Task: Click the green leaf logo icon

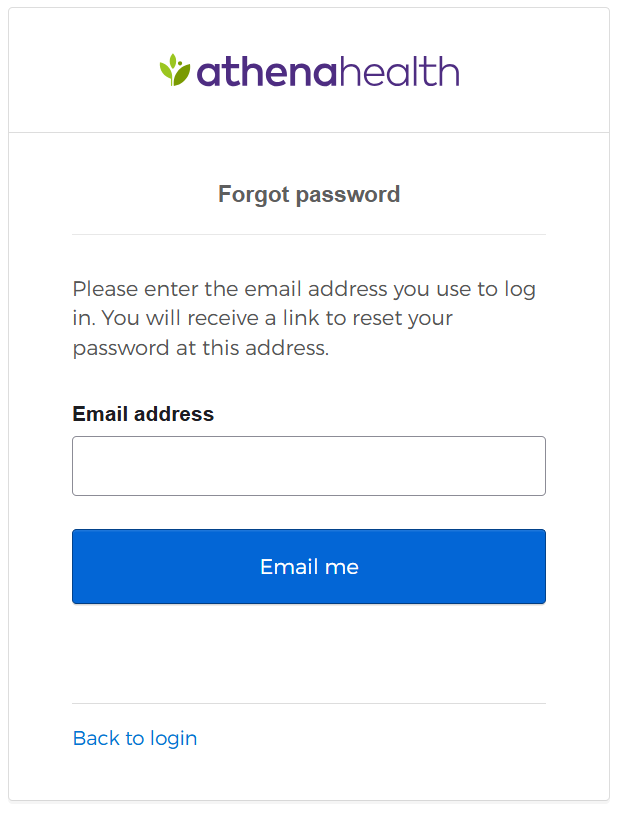Action: coord(174,70)
